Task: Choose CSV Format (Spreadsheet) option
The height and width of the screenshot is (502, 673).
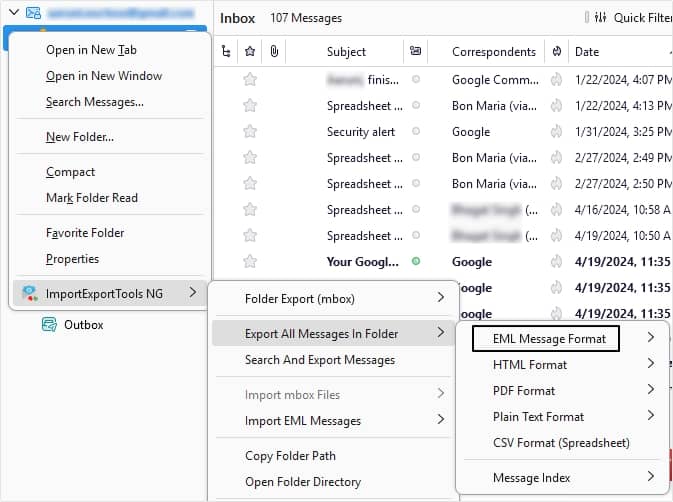Action: (x=561, y=443)
